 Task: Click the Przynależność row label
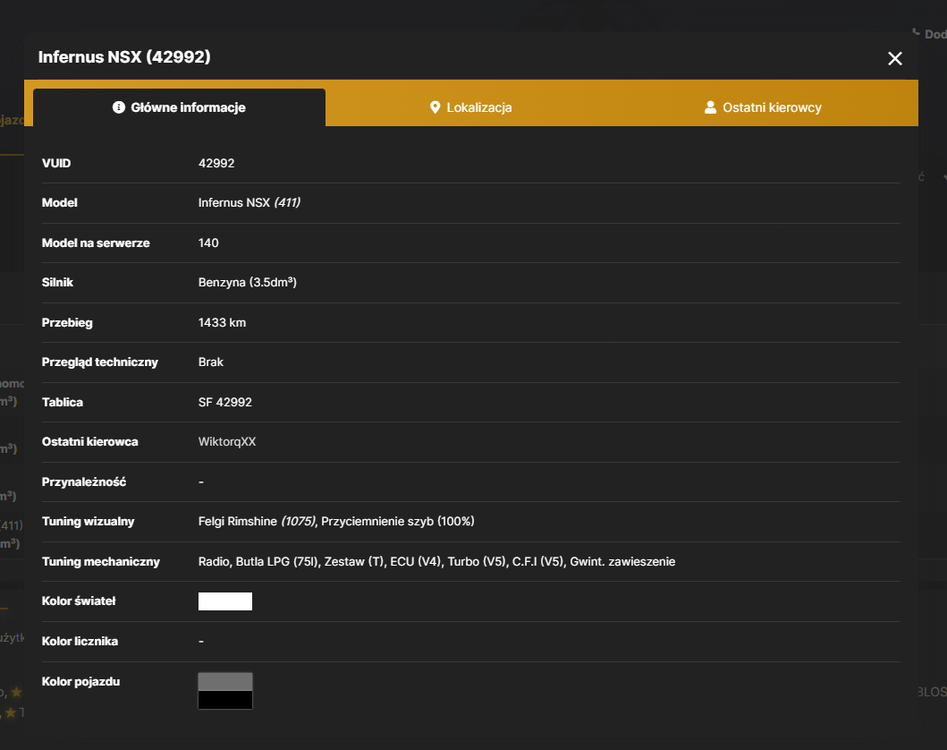click(x=84, y=482)
